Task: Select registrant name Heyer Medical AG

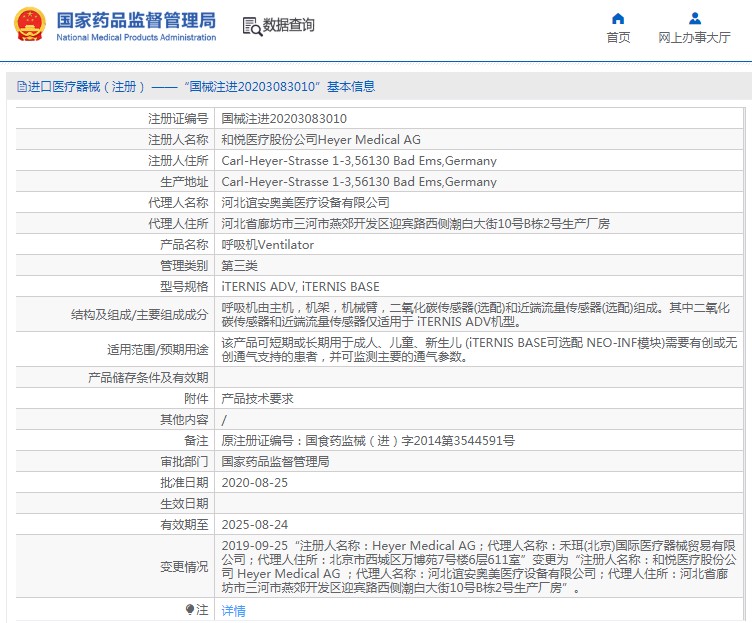Action: pyautogui.click(x=321, y=140)
